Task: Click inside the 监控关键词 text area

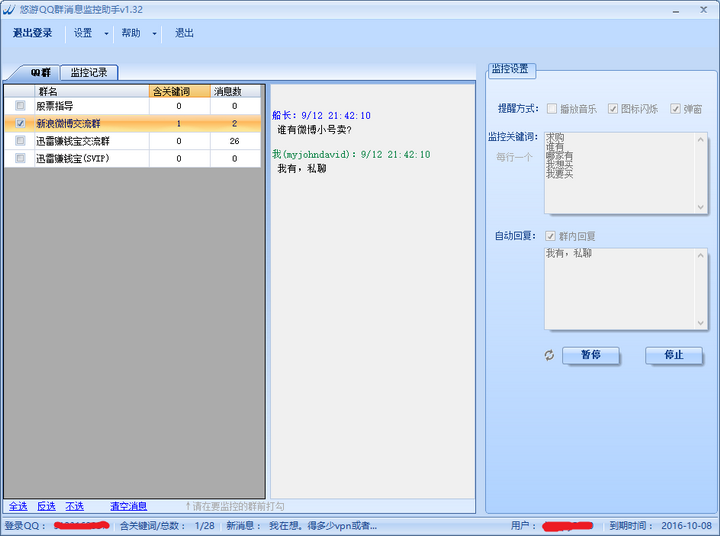Action: coord(620,173)
